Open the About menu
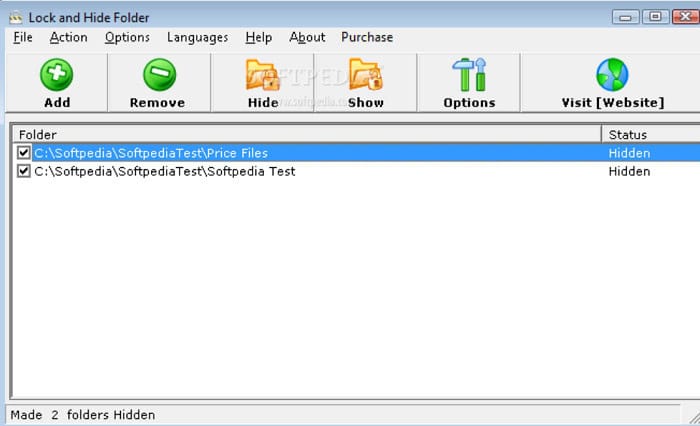This screenshot has height=426, width=700. click(x=307, y=38)
